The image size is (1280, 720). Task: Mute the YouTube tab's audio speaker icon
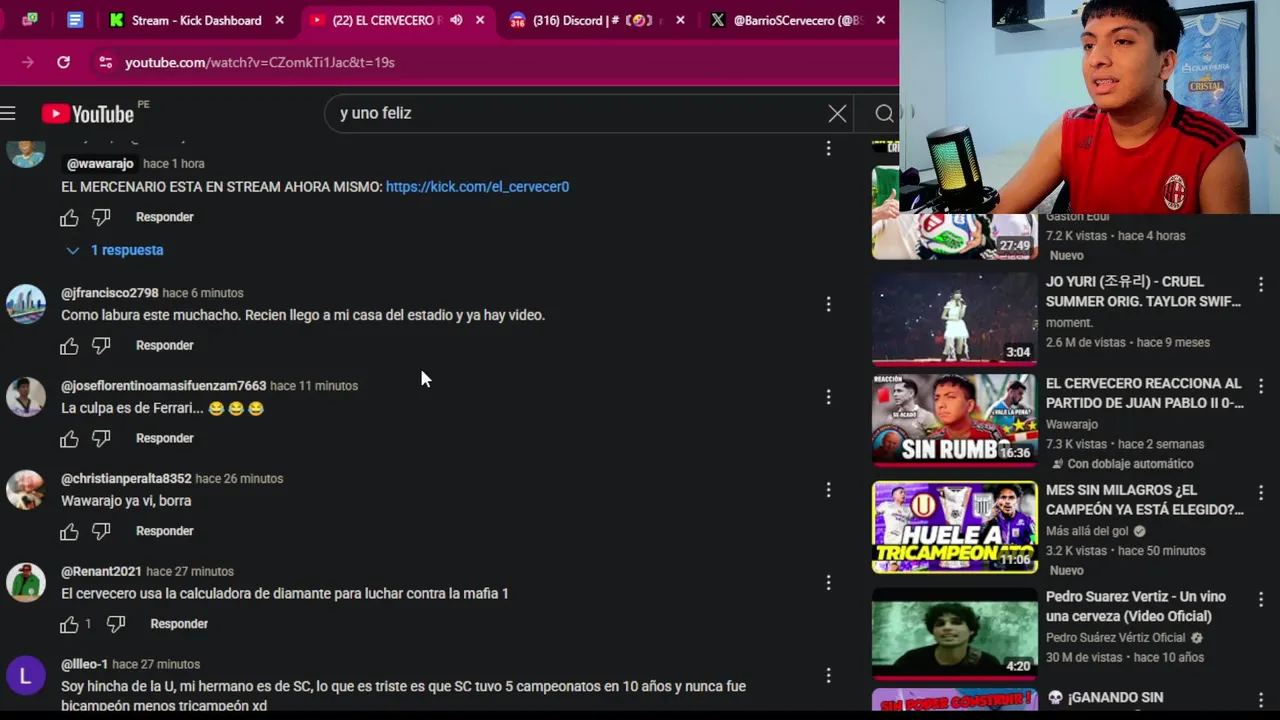coord(456,20)
